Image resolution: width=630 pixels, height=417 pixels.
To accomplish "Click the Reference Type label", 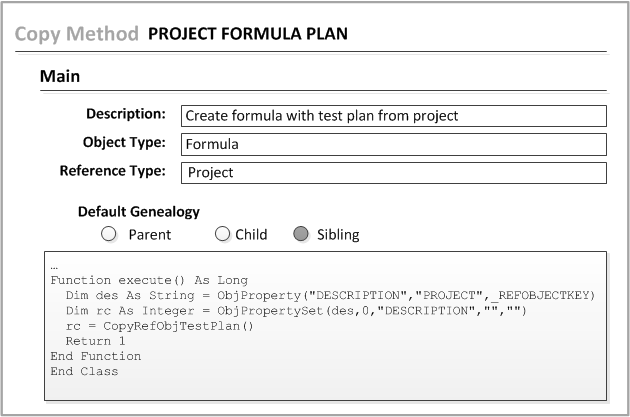I will [112, 170].
